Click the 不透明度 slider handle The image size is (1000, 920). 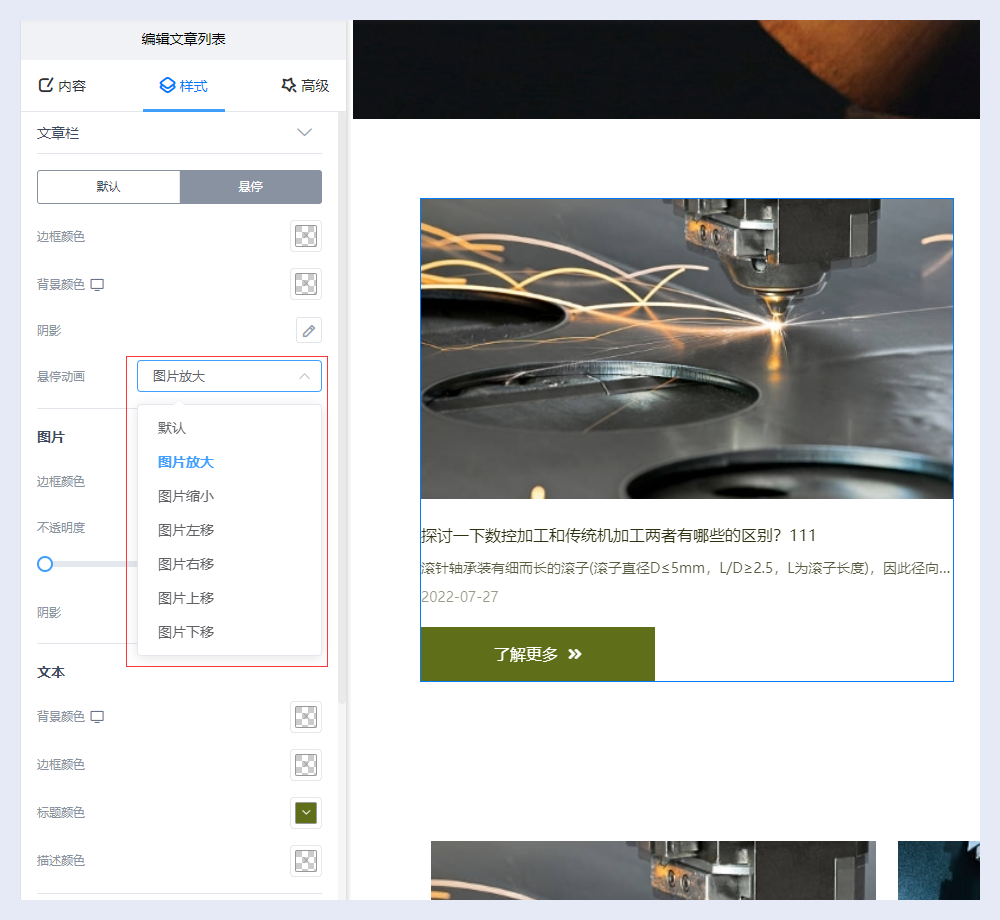45,564
